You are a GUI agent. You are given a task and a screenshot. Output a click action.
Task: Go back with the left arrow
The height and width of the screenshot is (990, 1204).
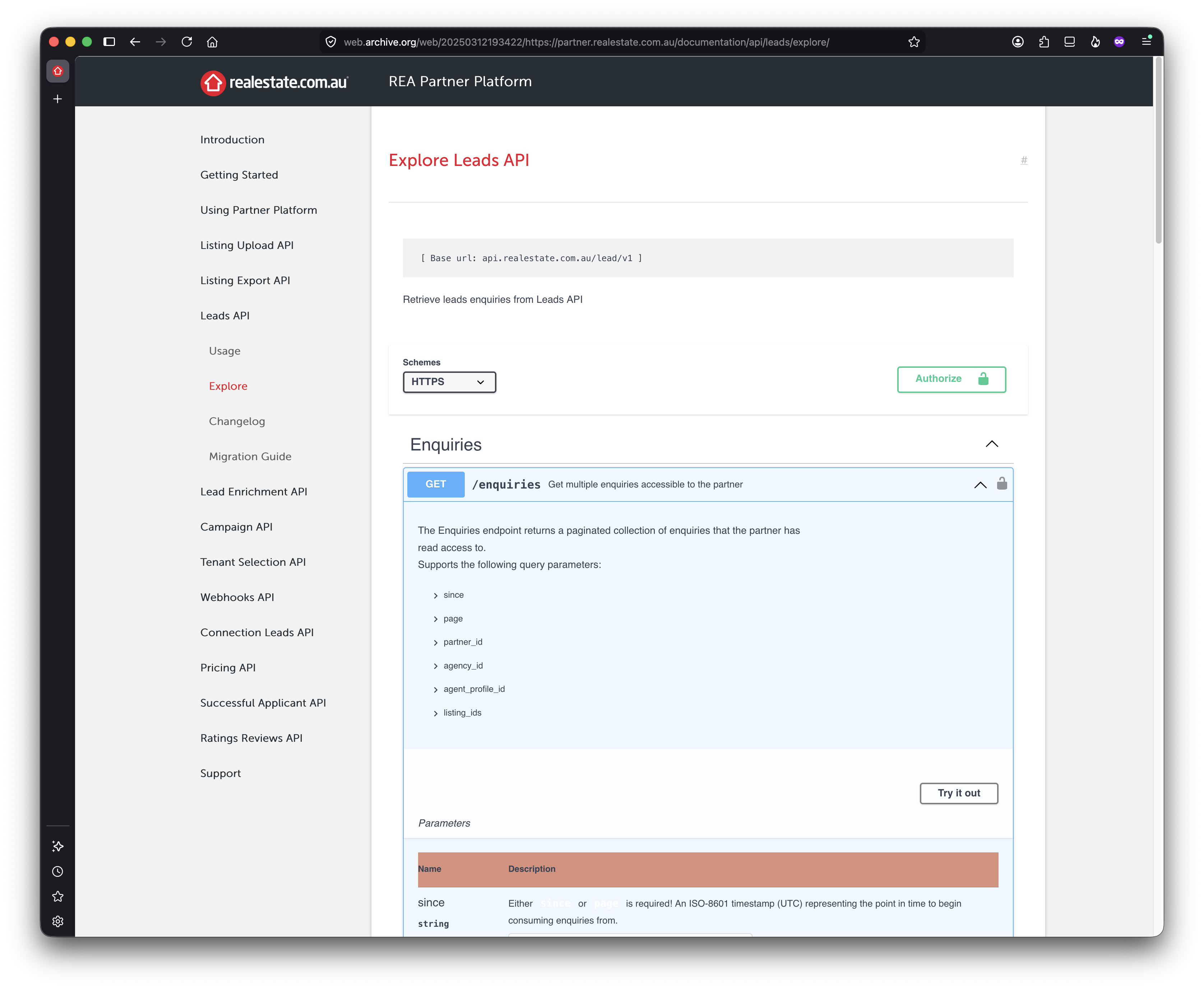(x=135, y=42)
